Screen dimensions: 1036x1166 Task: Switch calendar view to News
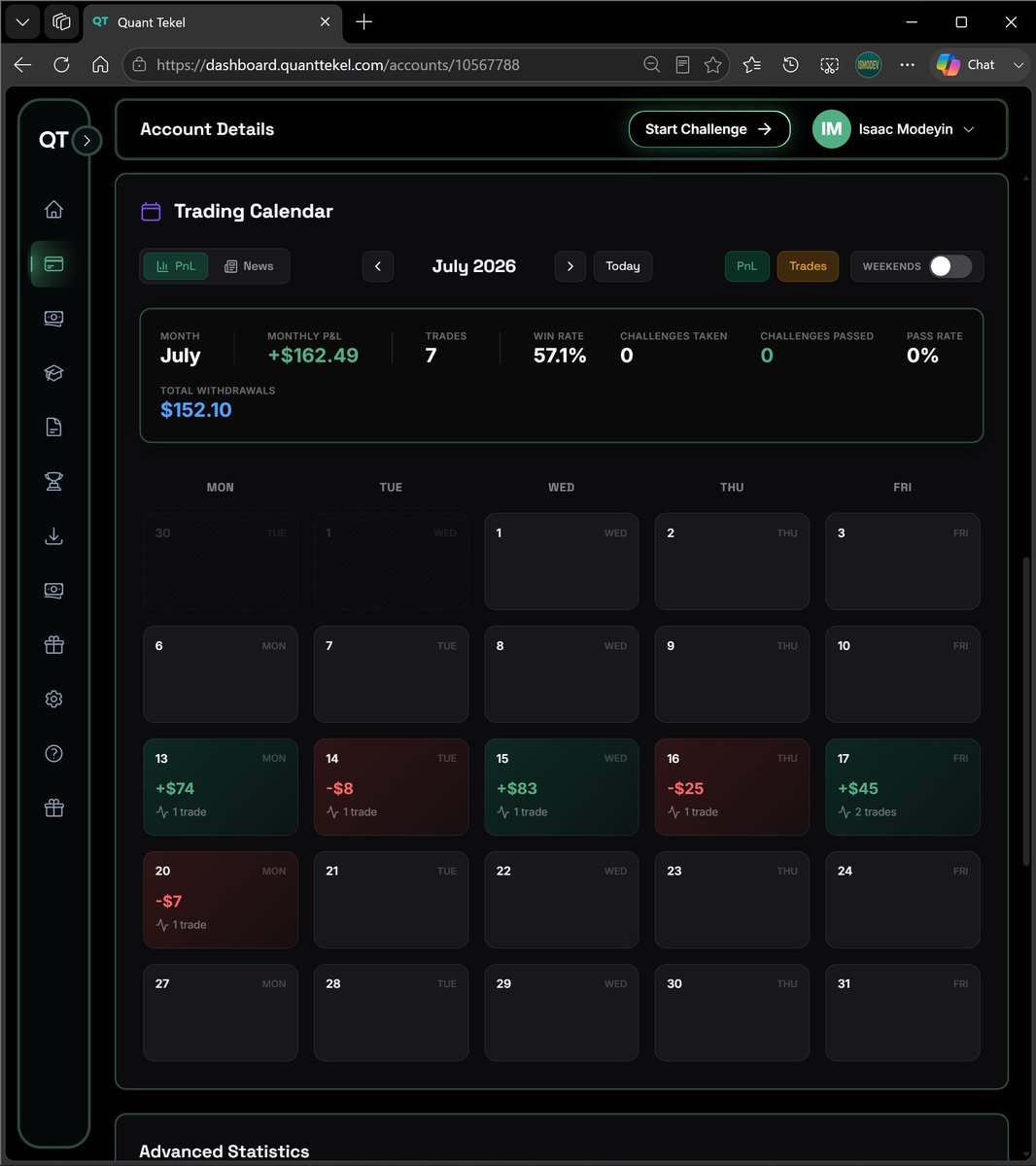pyautogui.click(x=249, y=266)
